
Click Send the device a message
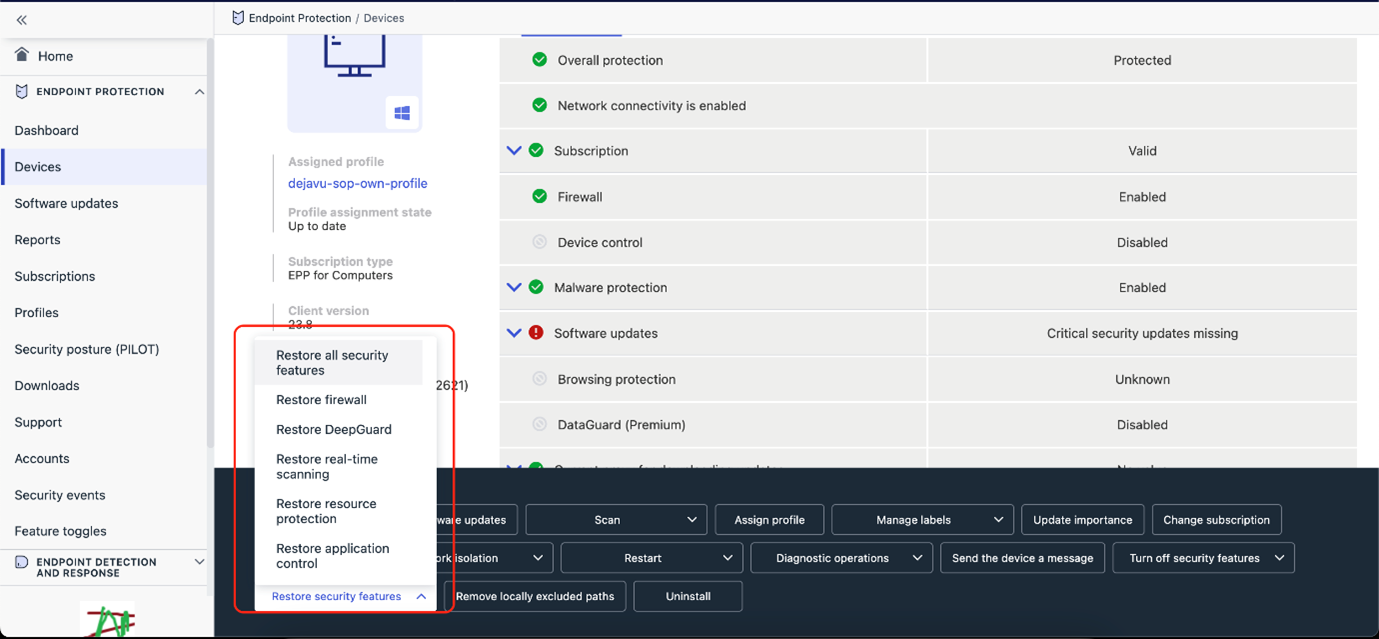click(1022, 558)
